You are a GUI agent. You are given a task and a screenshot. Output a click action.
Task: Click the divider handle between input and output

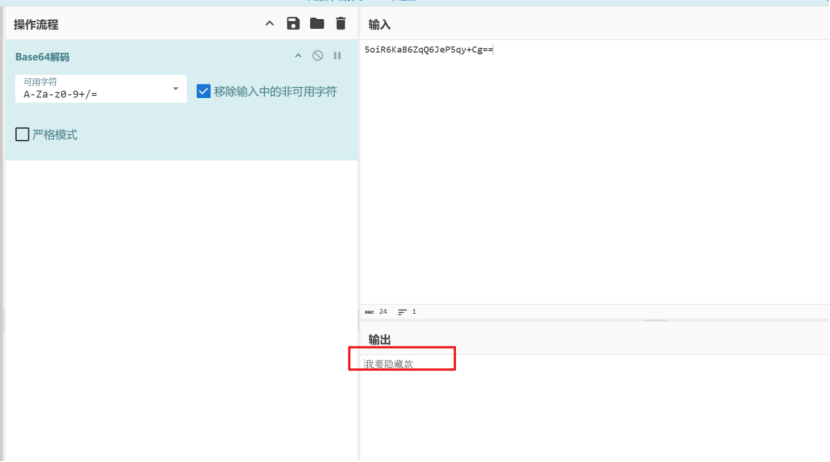(655, 321)
